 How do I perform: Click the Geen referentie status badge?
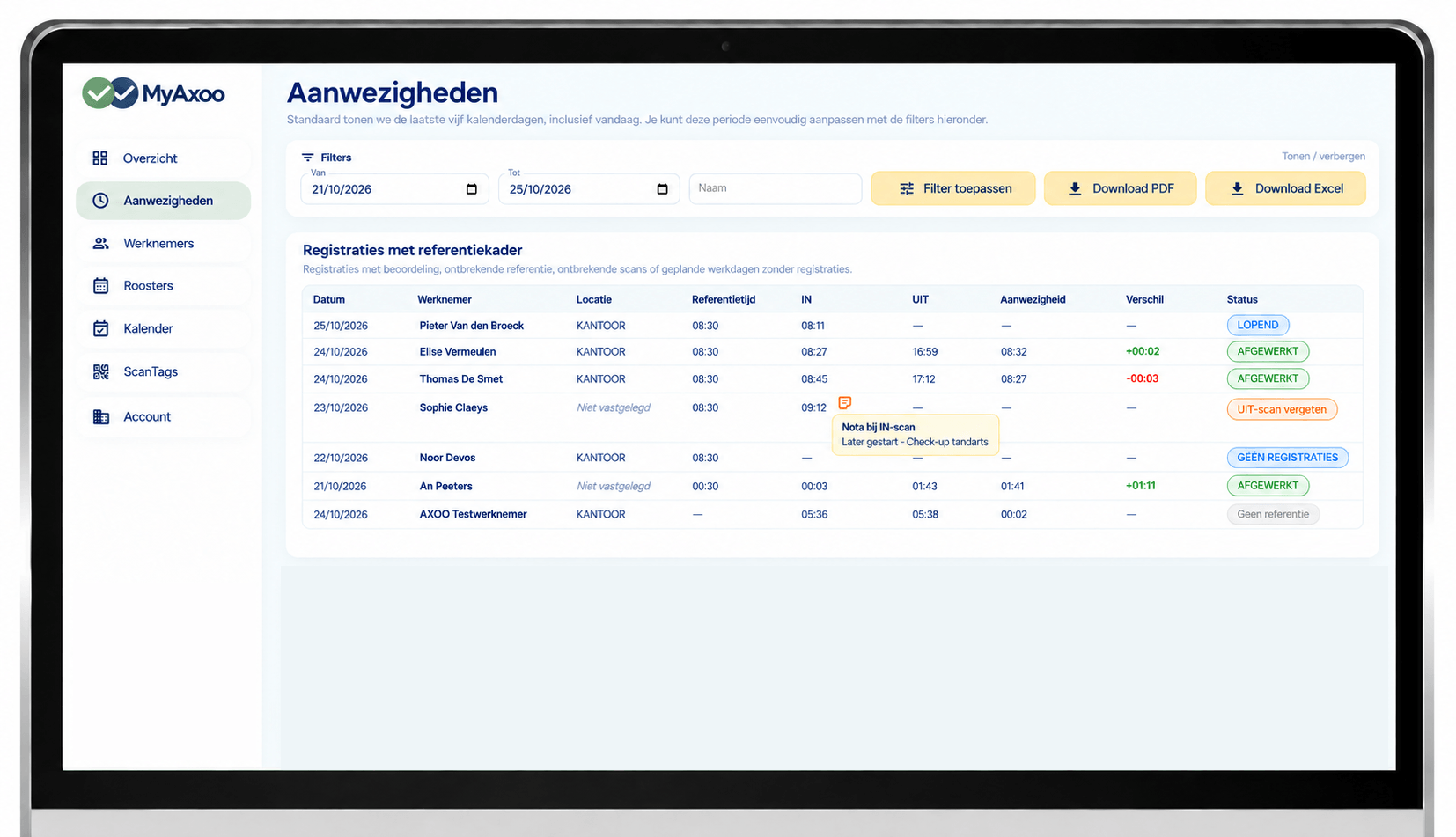click(1273, 514)
